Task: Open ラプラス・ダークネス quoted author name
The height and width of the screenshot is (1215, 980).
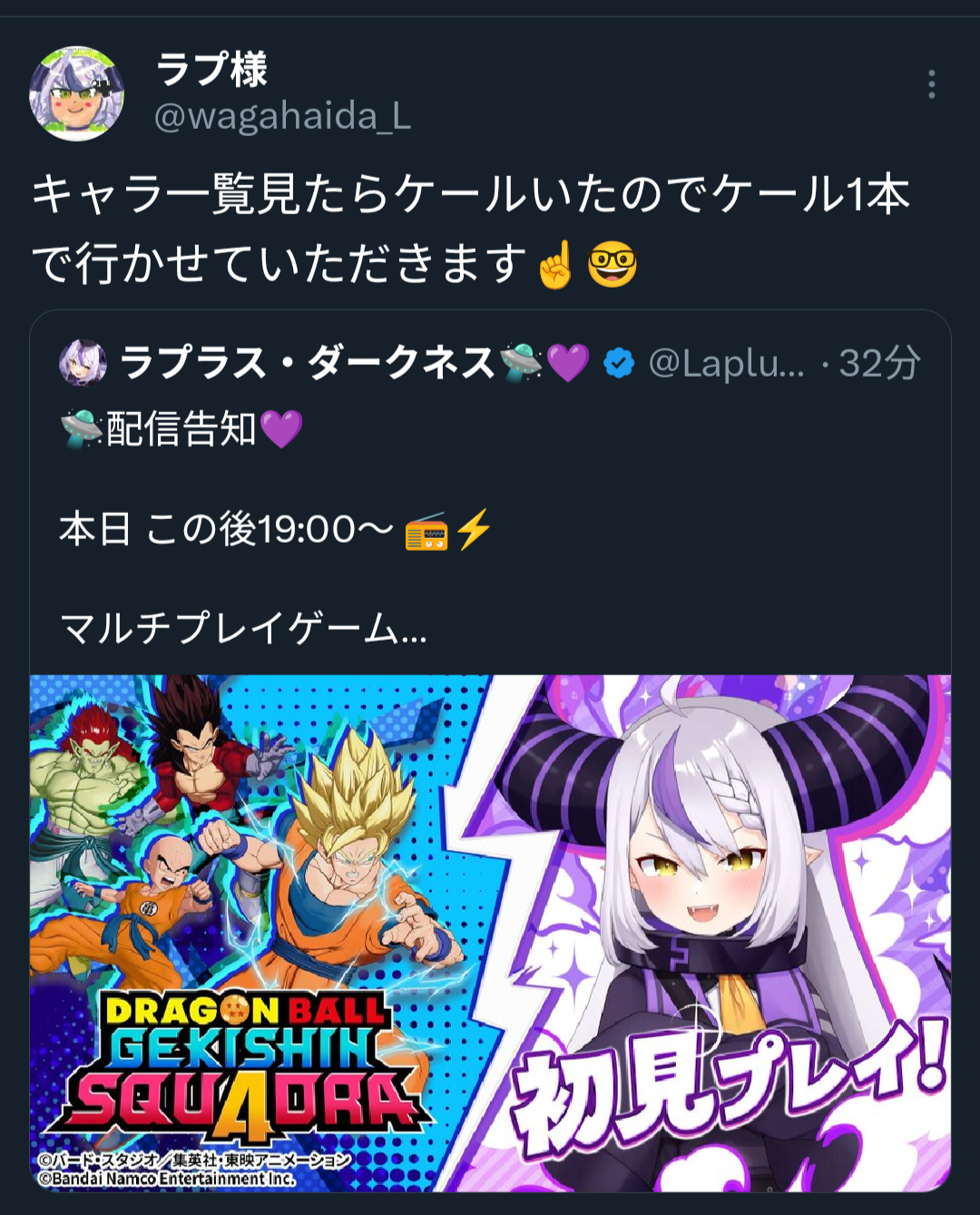Action: (307, 364)
